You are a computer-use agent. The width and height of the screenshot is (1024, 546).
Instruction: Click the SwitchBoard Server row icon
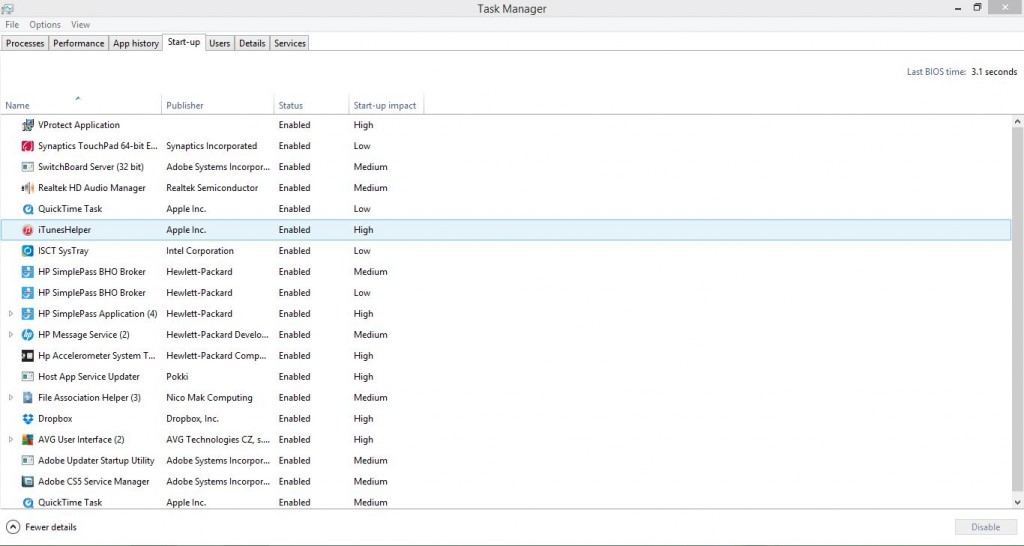[x=27, y=167]
